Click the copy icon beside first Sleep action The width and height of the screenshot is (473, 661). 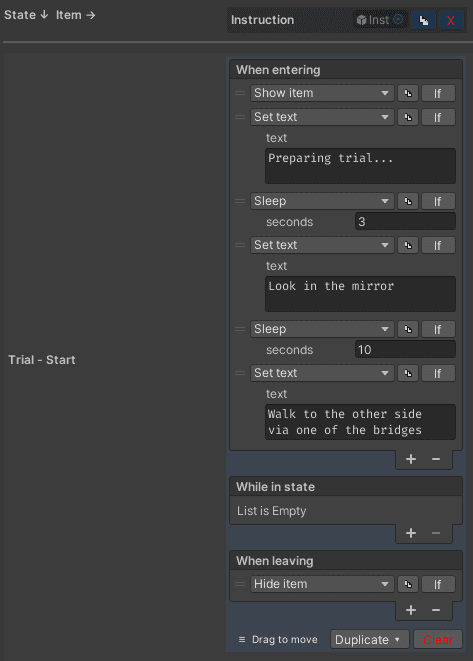pyautogui.click(x=408, y=201)
